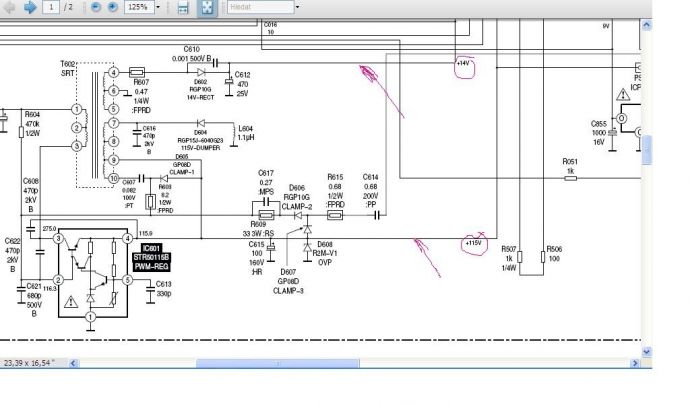Click the R609 resistor label
Viewport: 690px width, 404px height.
[x=258, y=224]
